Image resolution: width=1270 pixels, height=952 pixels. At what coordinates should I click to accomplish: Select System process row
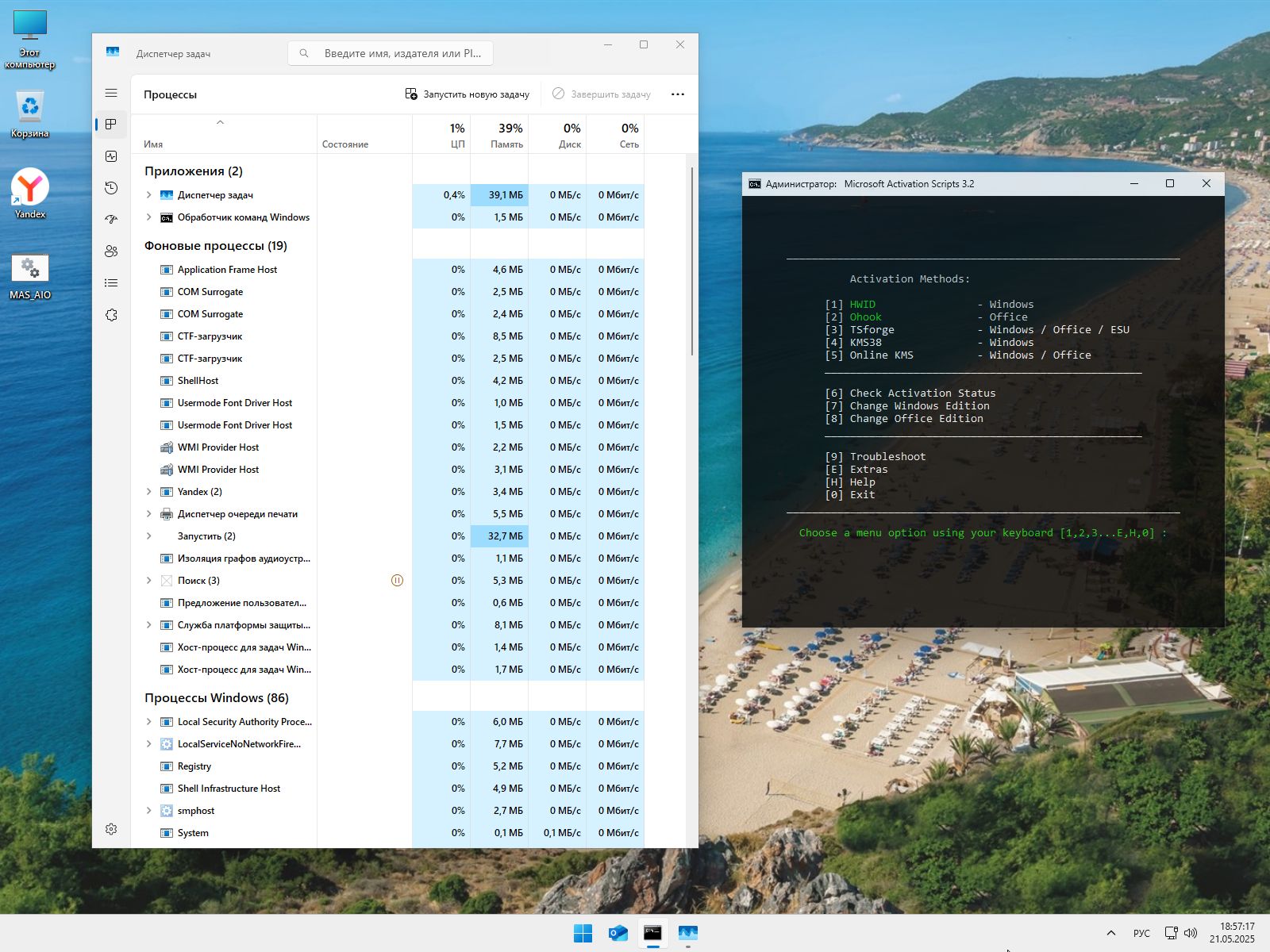tap(387, 833)
